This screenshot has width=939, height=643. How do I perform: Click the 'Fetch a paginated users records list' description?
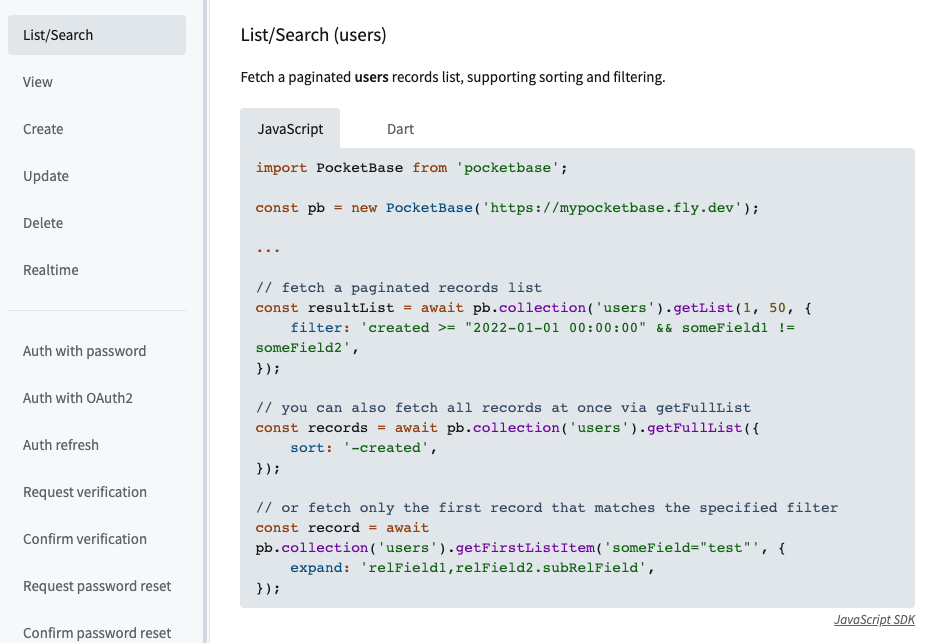coord(453,77)
